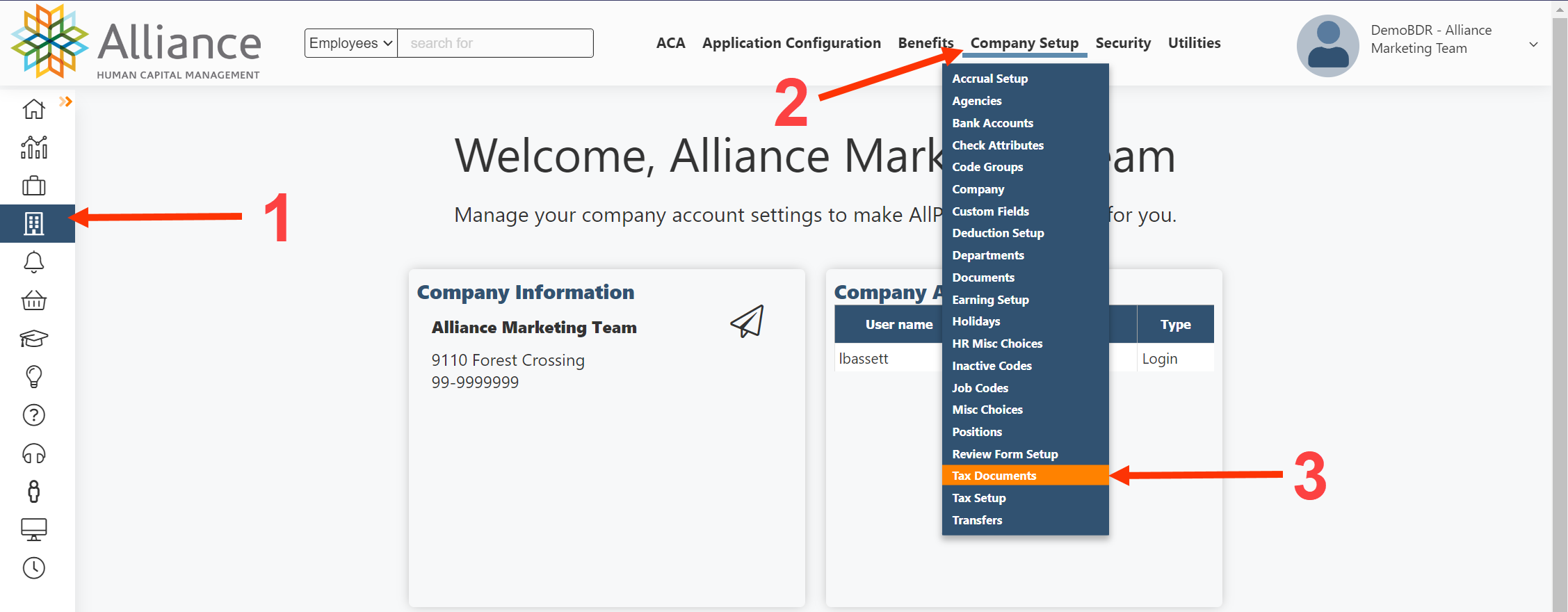
Task: Choose Positions from the menu
Action: point(1025,432)
